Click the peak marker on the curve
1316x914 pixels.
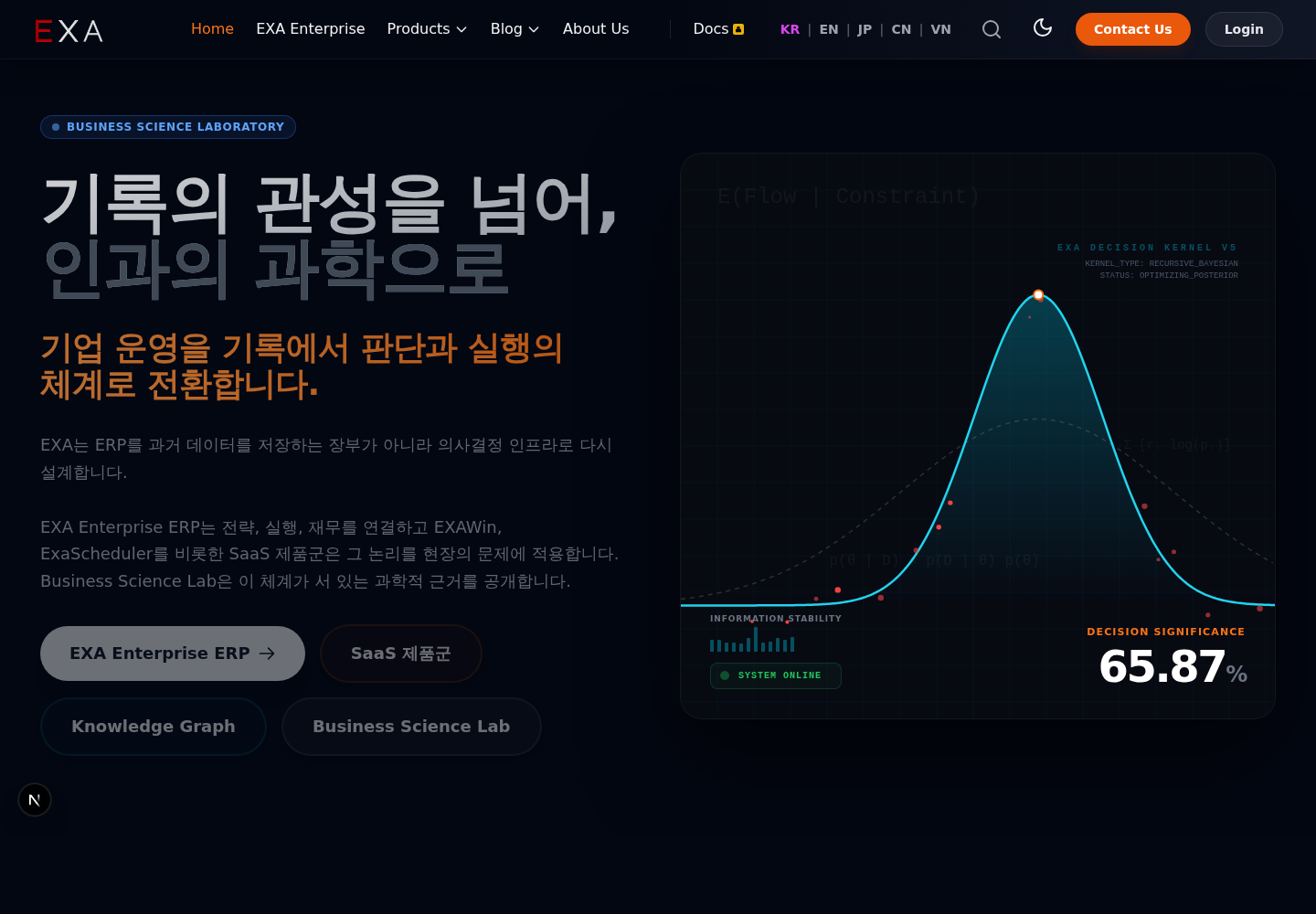point(1038,294)
